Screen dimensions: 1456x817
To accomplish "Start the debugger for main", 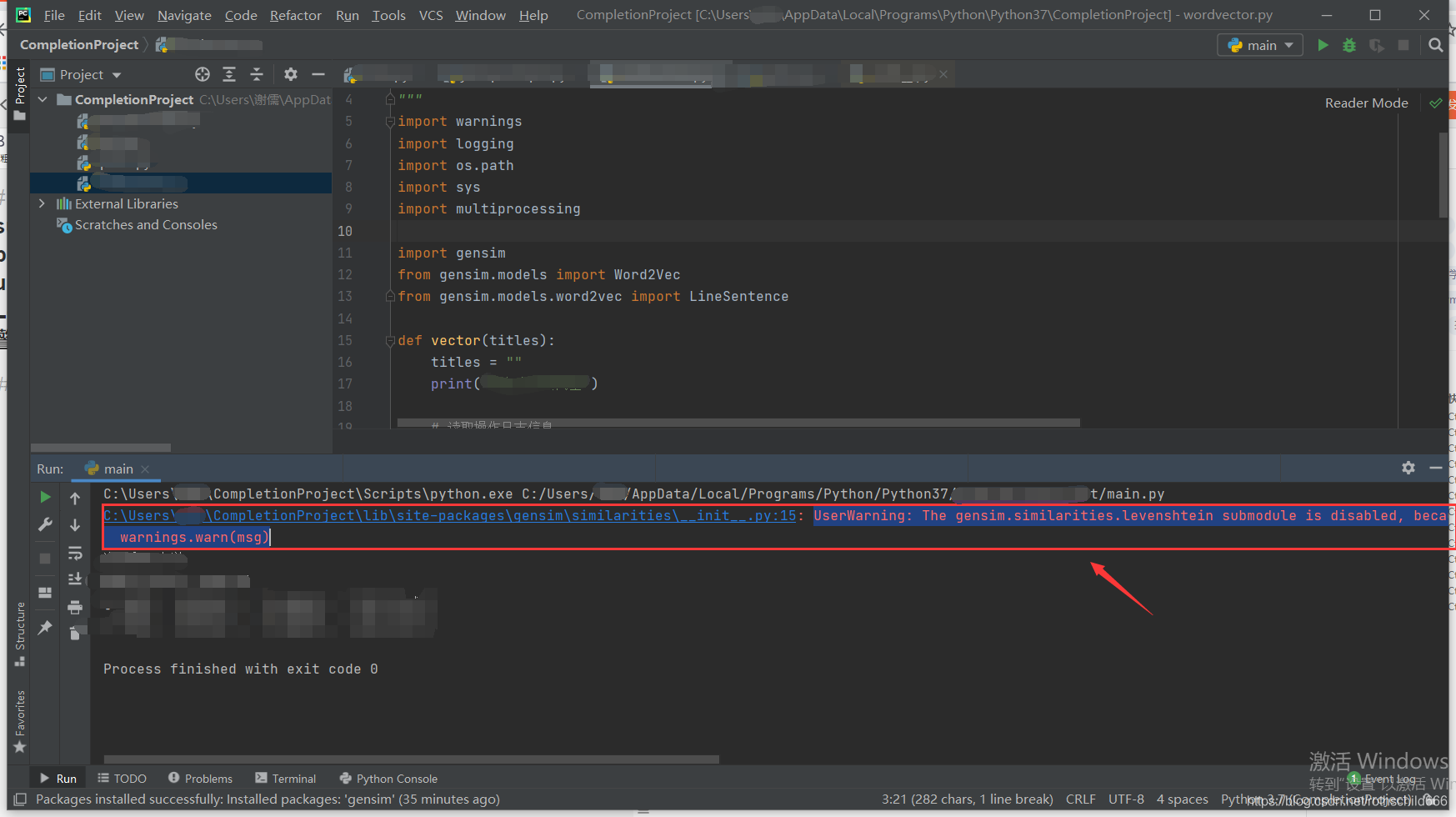I will click(1349, 46).
